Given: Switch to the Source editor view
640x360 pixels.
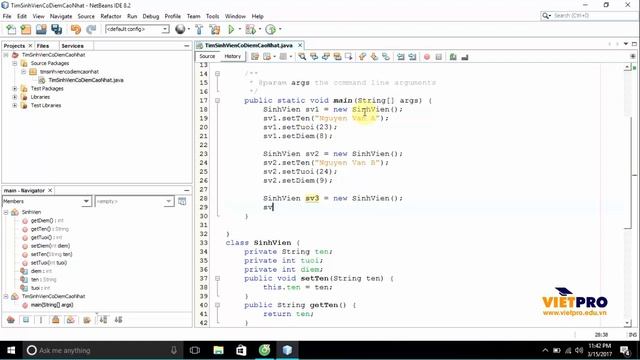Looking at the screenshot, I should pos(207,56).
